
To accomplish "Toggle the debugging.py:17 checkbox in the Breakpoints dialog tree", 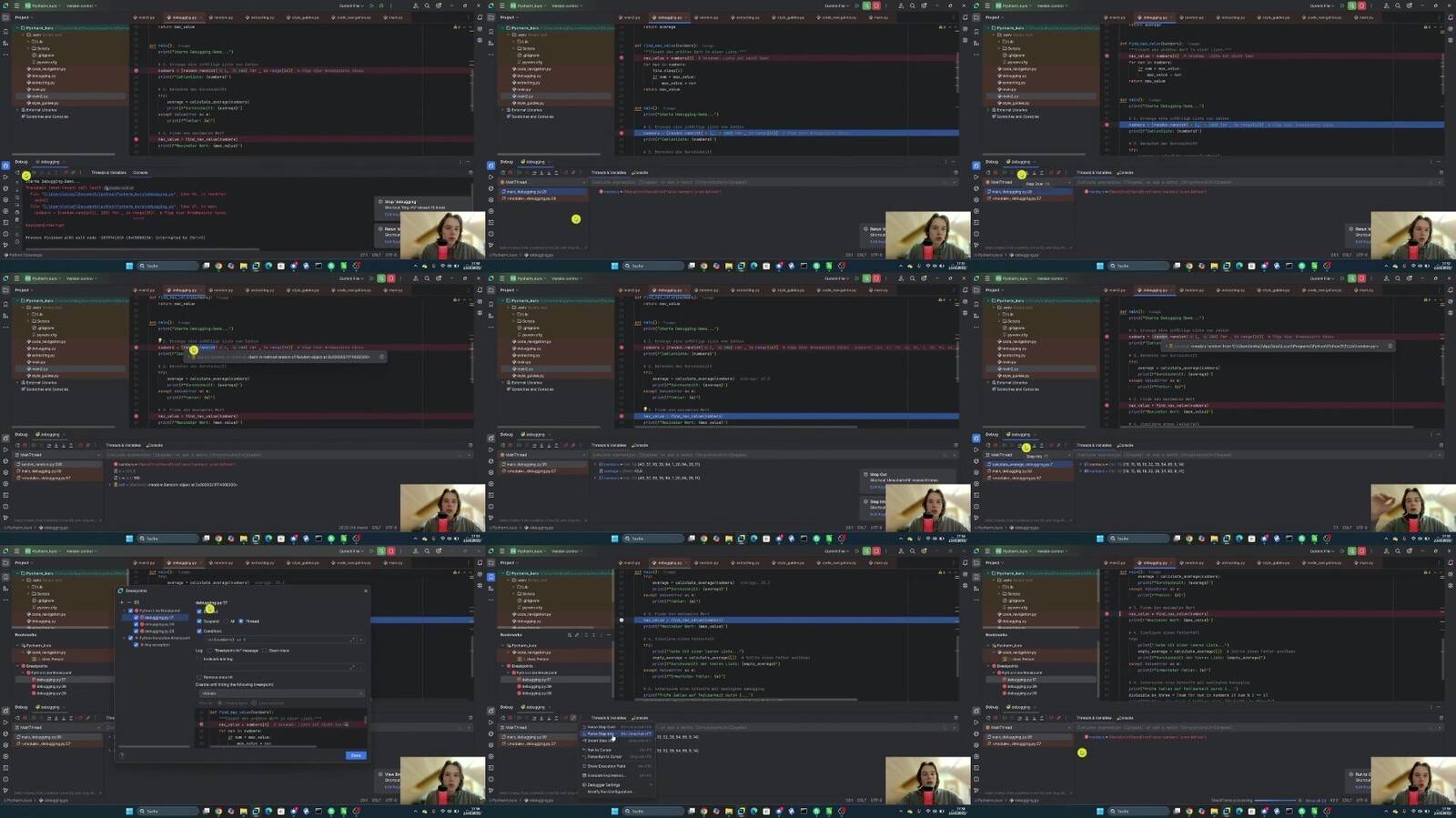I will 136,618.
